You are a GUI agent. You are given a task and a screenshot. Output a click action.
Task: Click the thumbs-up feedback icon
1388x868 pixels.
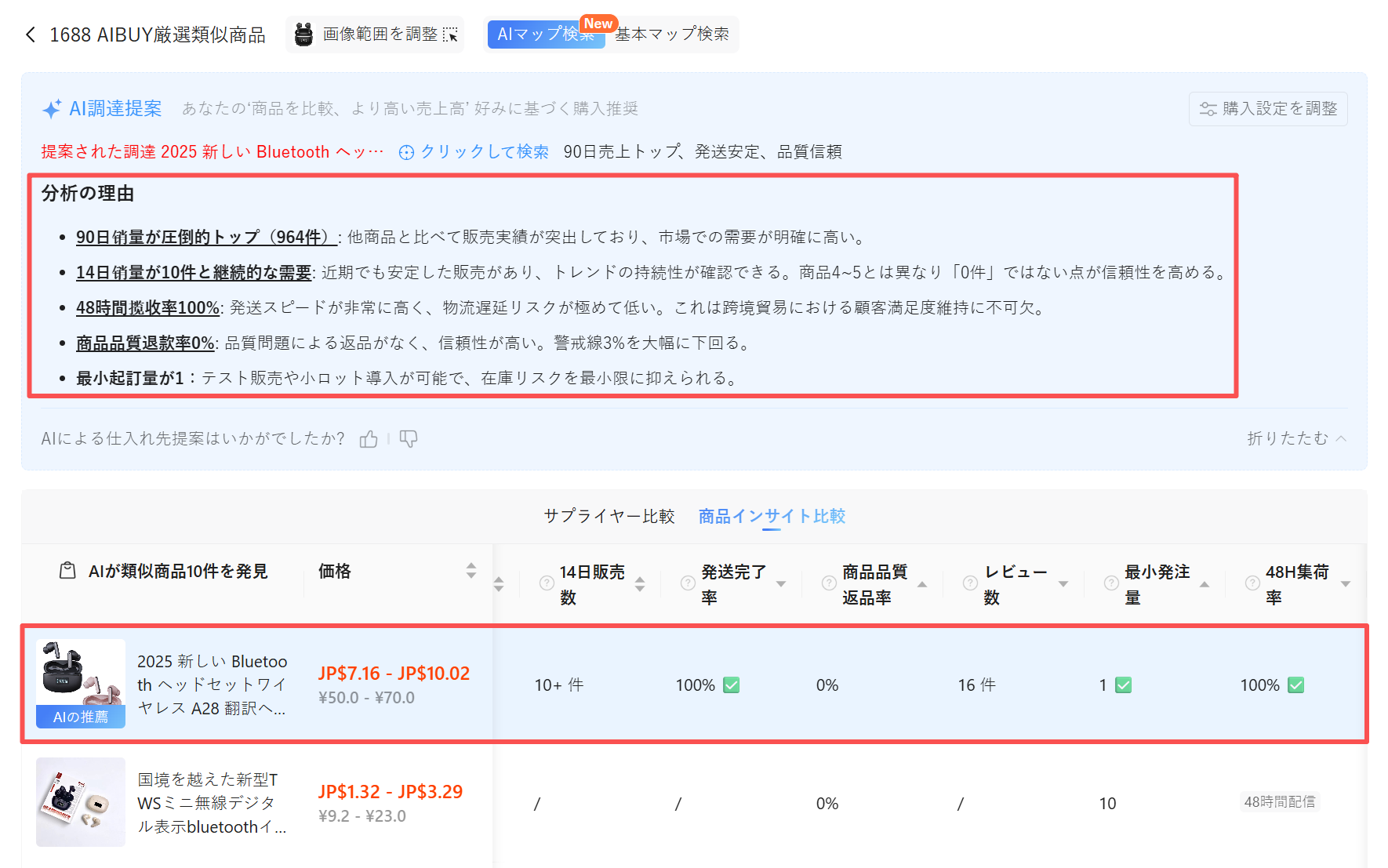tap(369, 439)
